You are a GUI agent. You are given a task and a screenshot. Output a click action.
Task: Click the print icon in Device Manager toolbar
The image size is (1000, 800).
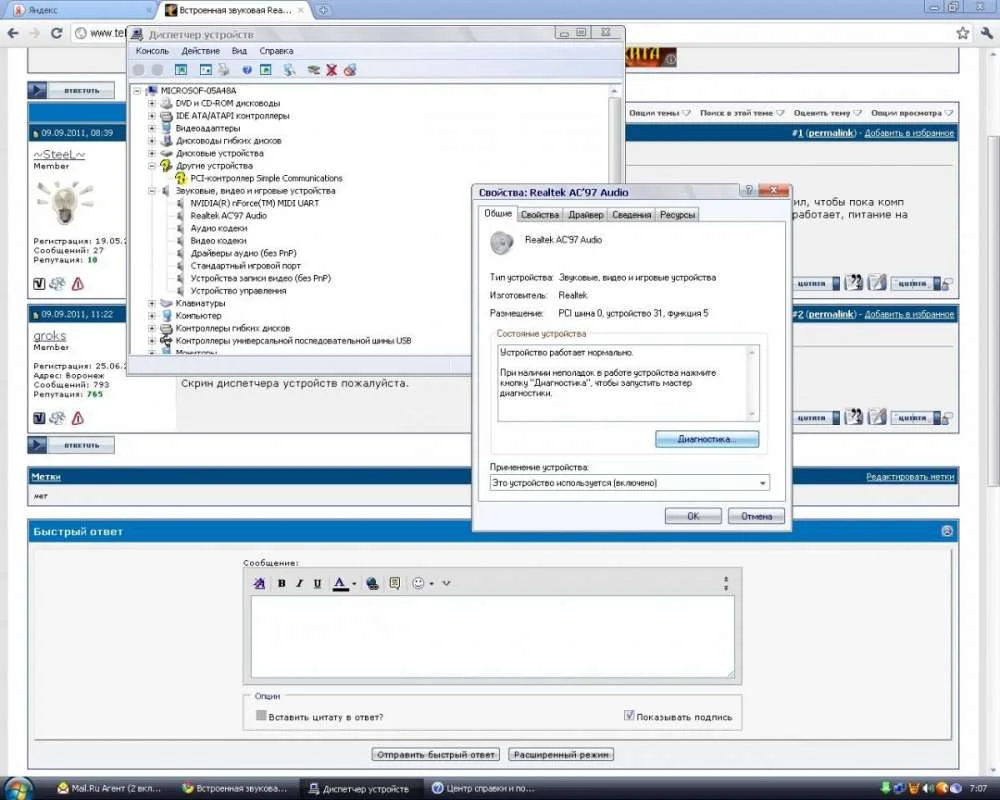coord(223,70)
